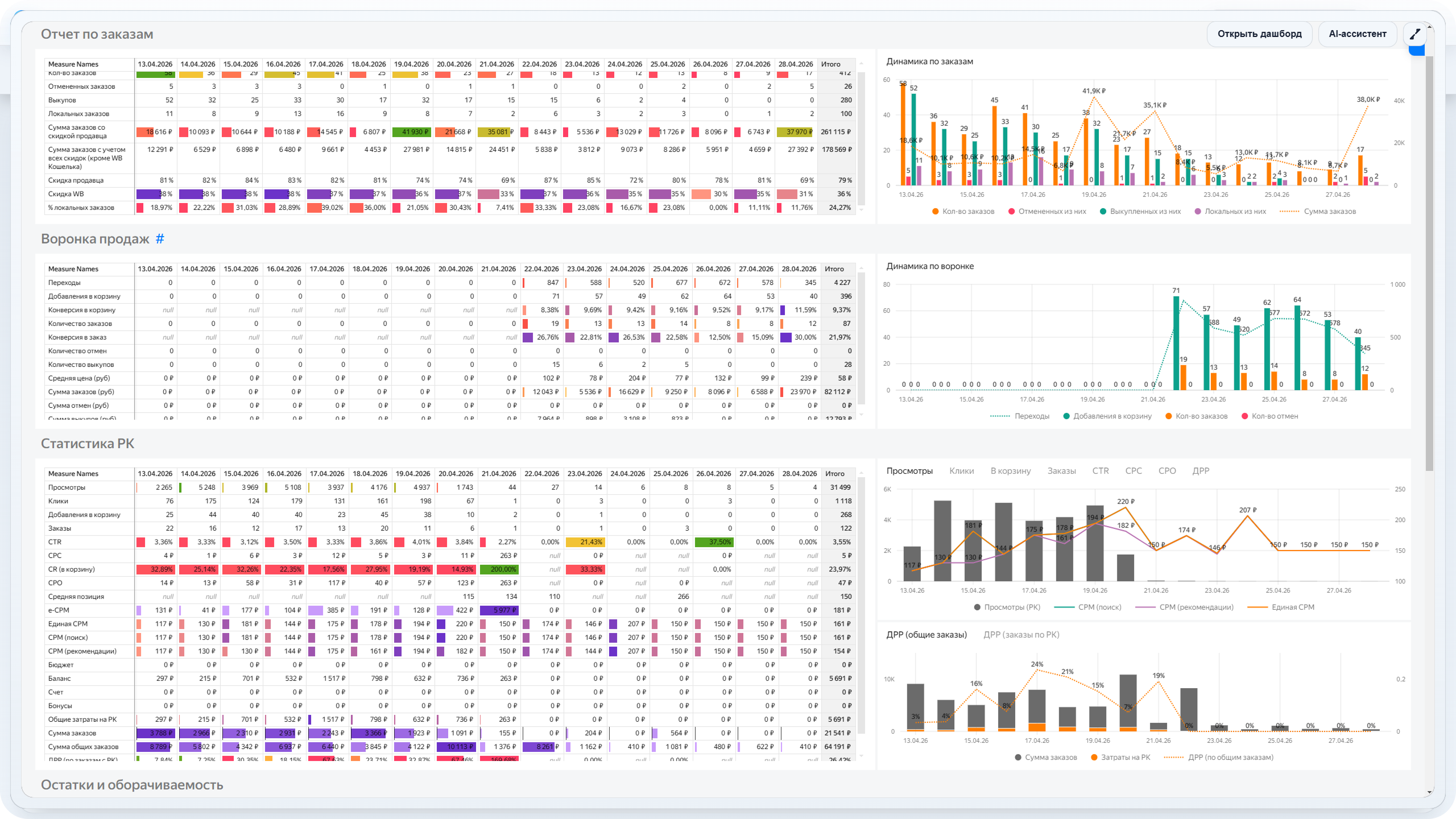Image resolution: width=1456 pixels, height=819 pixels.
Task: Click the # anchor next to Воронка продаж
Action: pos(160,239)
